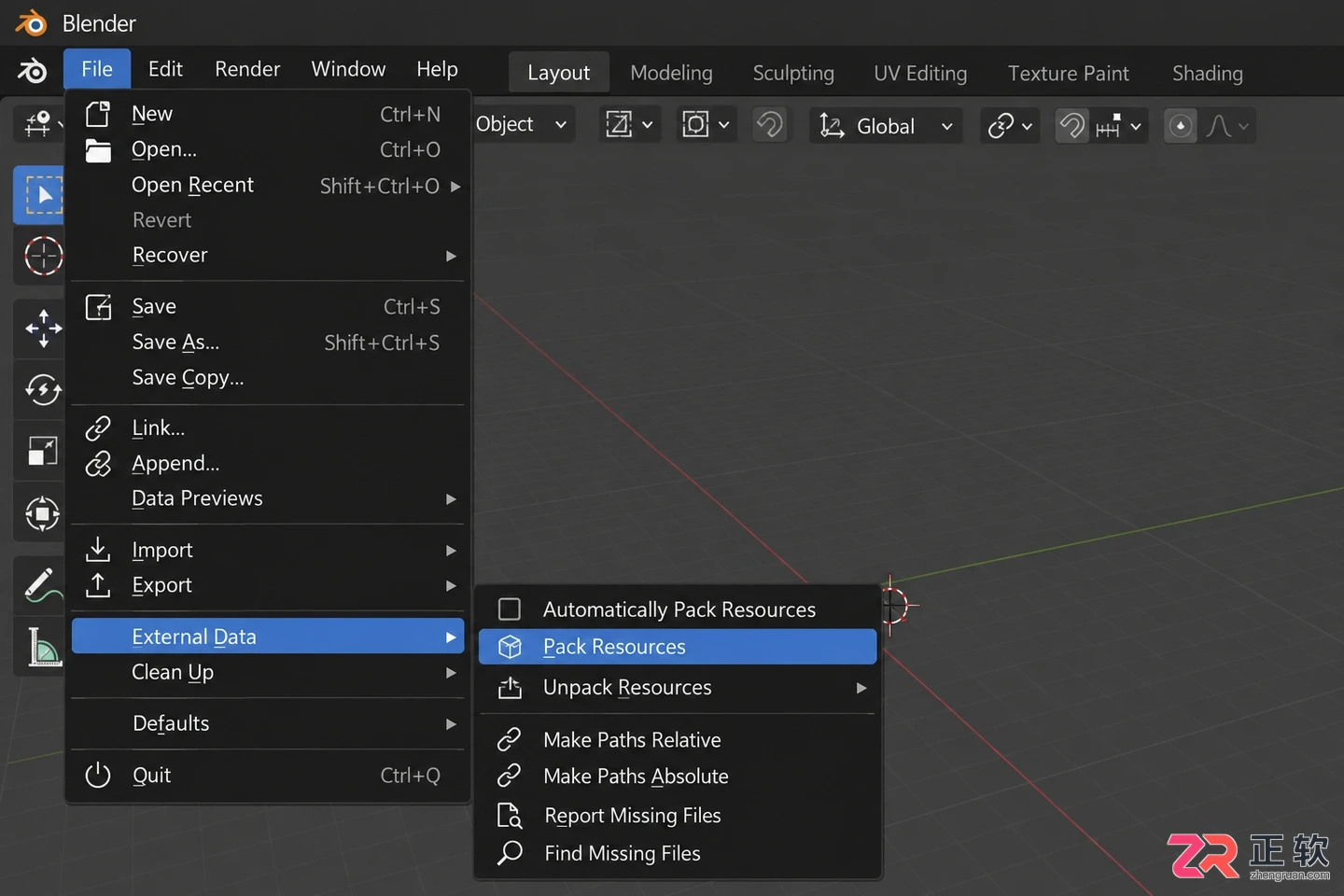Click Append... in File menu
The width and height of the screenshot is (1344, 896).
pyautogui.click(x=268, y=464)
